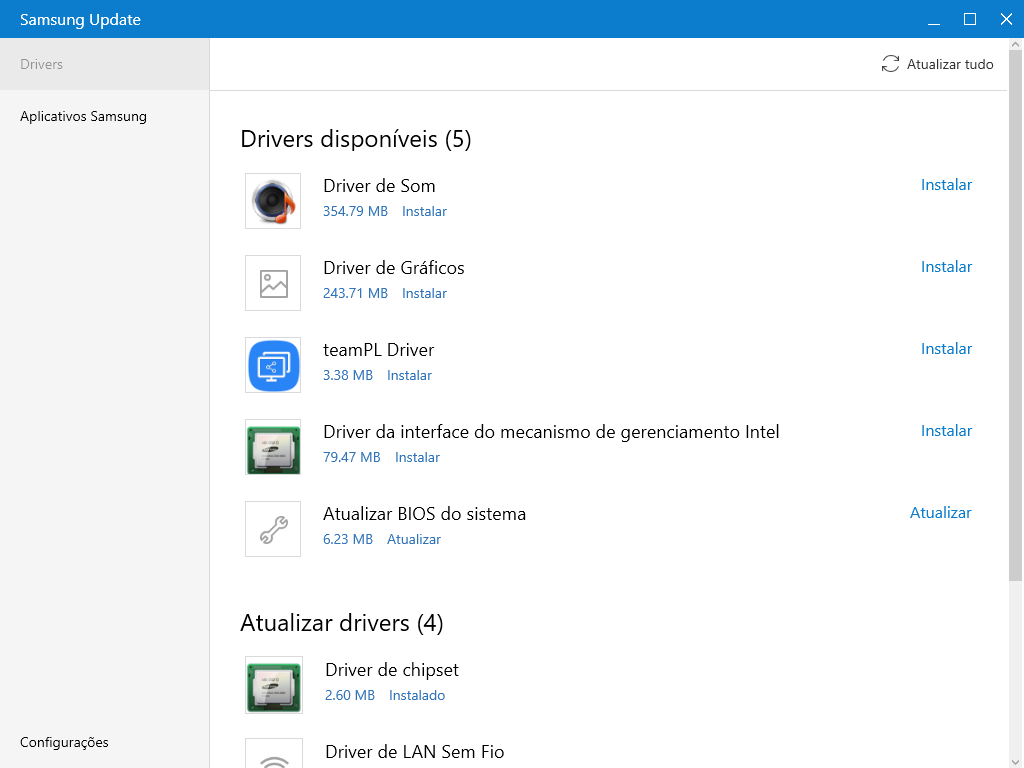The height and width of the screenshot is (768, 1024).
Task: Select the teamPL Driver title
Action: (x=379, y=350)
